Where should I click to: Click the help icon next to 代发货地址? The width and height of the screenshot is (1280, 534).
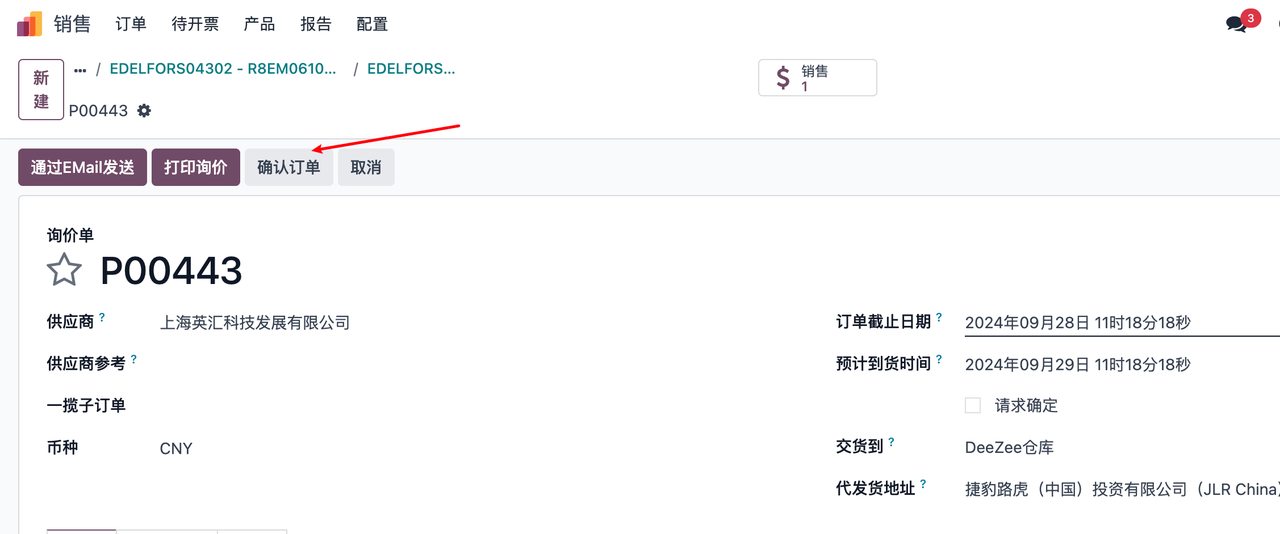923,485
